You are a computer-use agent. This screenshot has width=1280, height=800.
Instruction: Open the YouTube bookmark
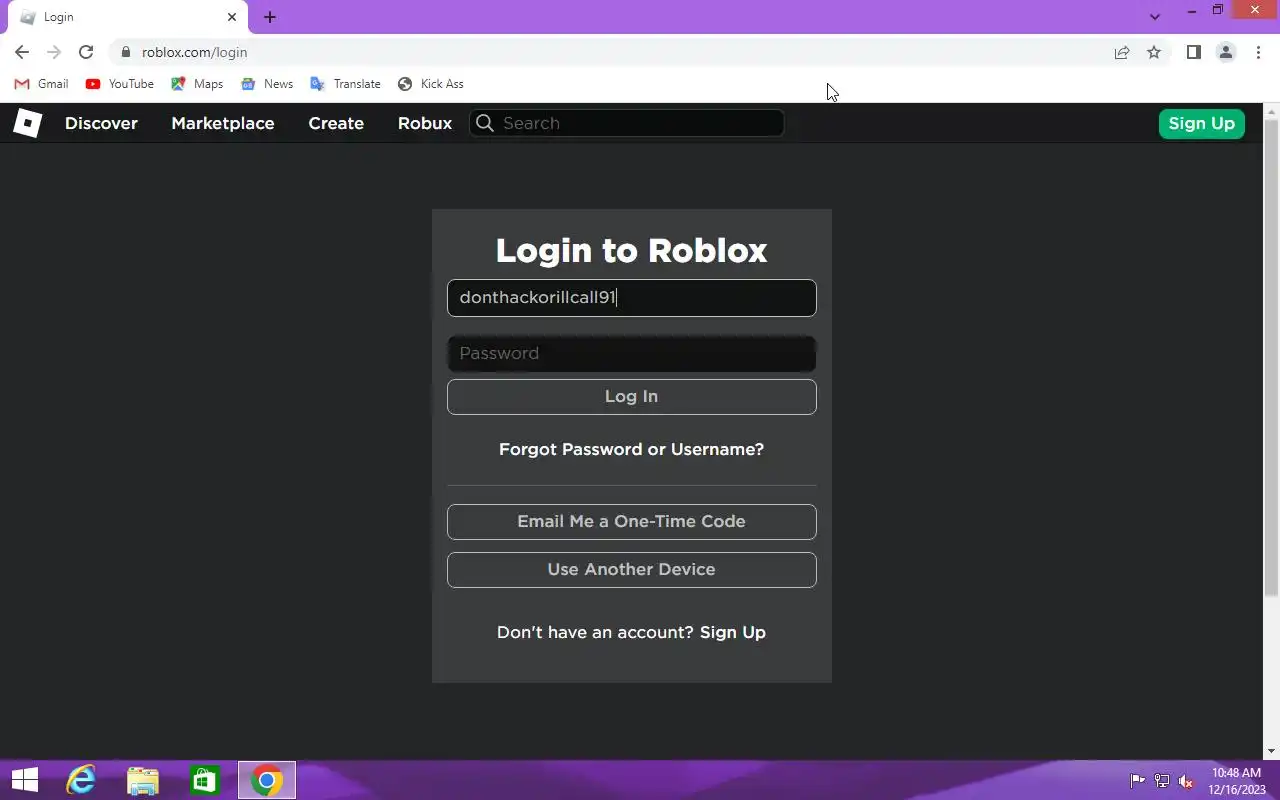120,84
